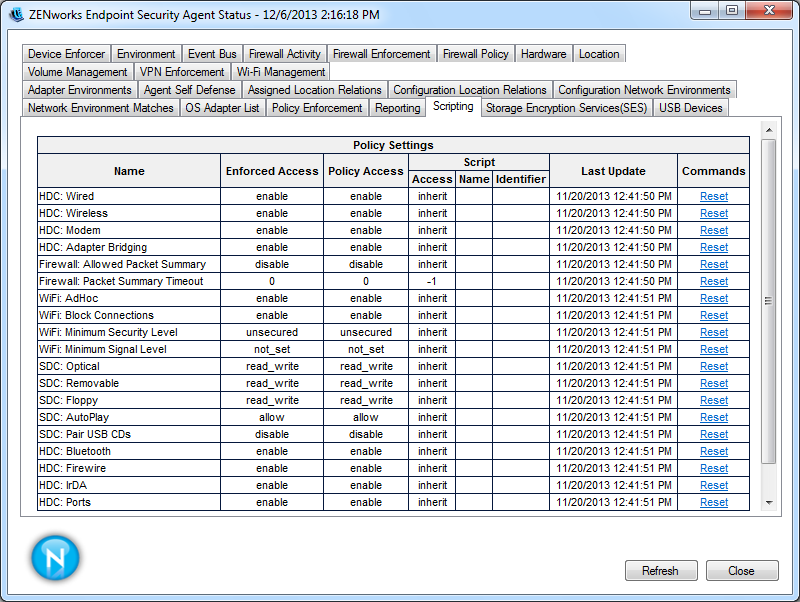Click the 'not_set' Enforced Access cell

point(272,349)
